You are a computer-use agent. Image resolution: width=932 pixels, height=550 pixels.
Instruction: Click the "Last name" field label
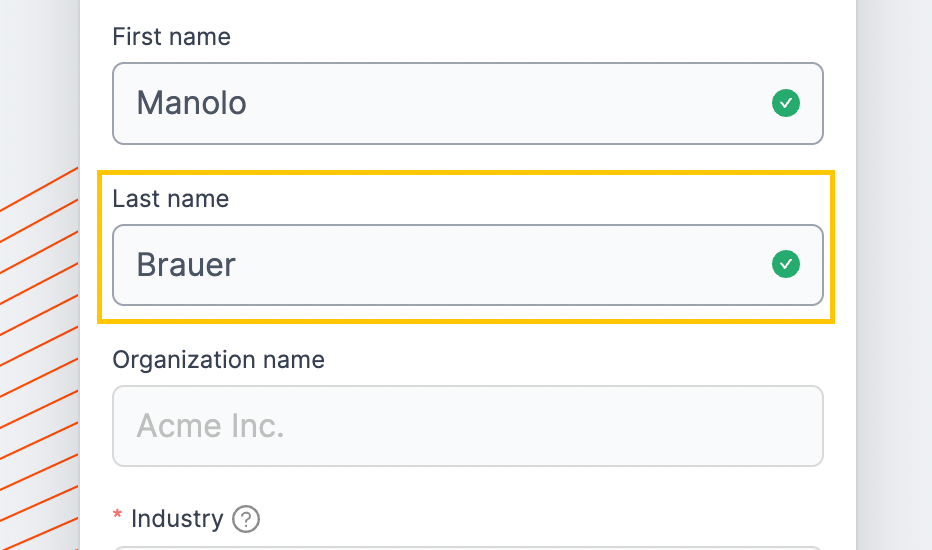pos(171,199)
